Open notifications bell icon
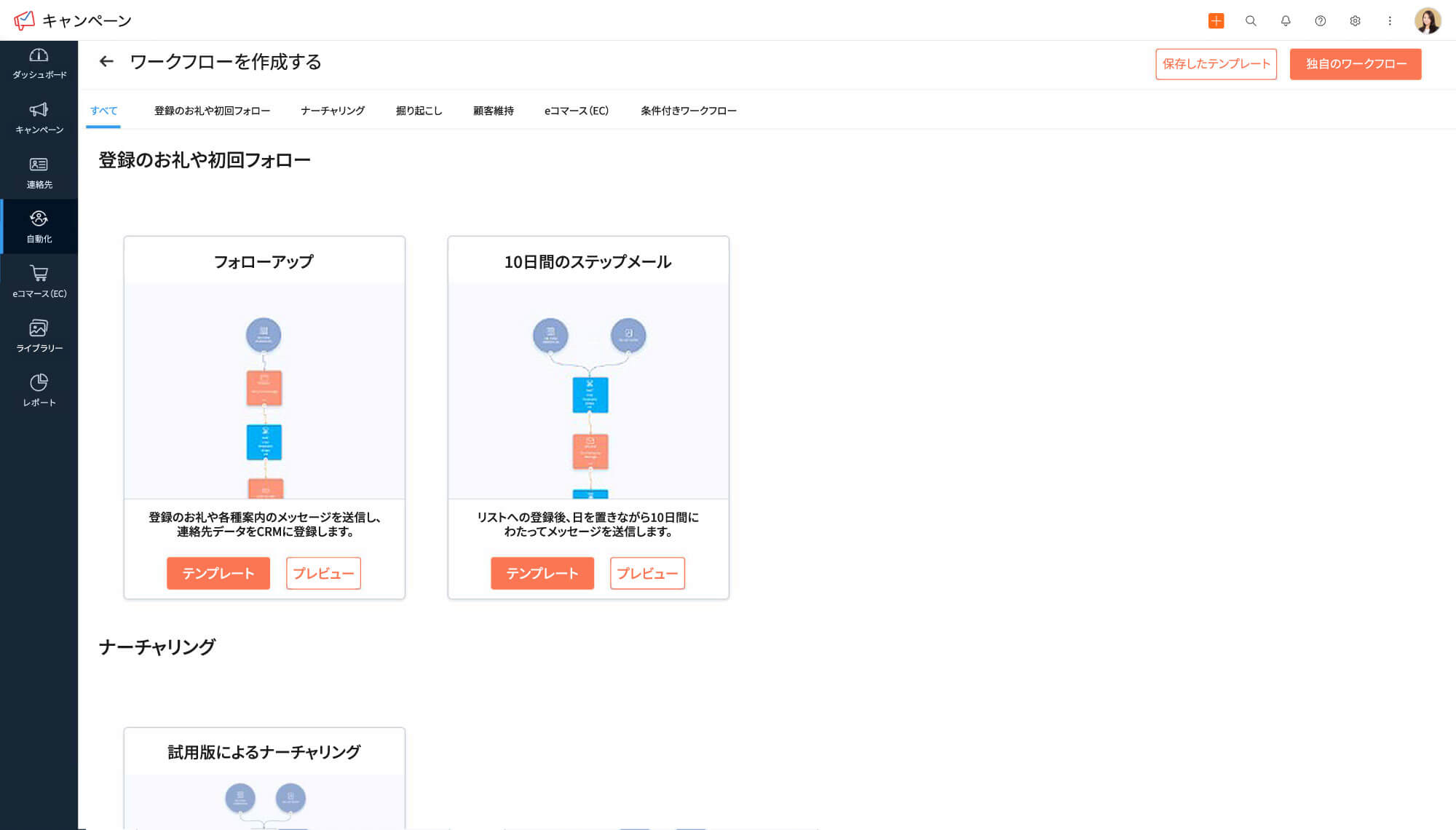 click(1286, 20)
